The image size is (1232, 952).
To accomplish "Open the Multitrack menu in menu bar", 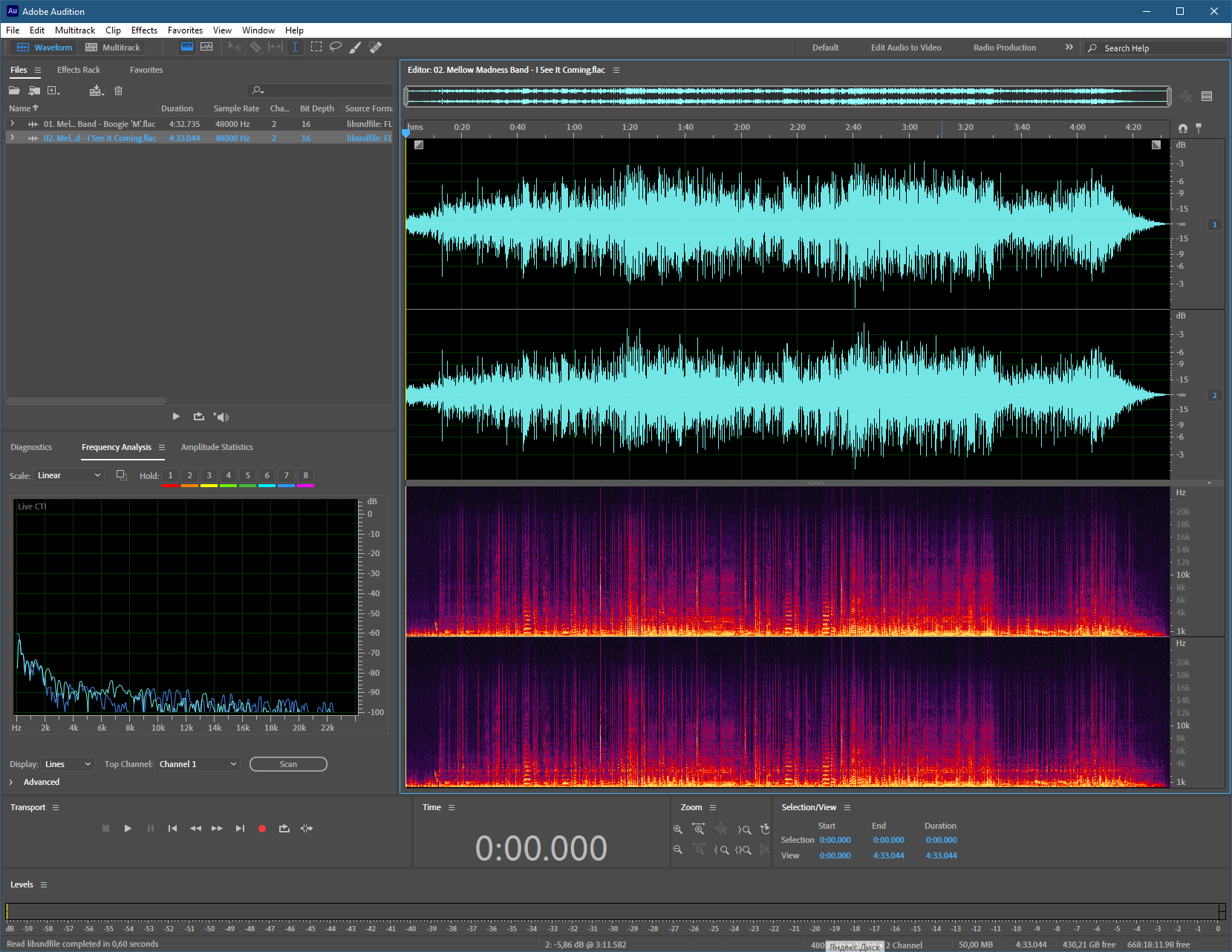I will [x=75, y=30].
